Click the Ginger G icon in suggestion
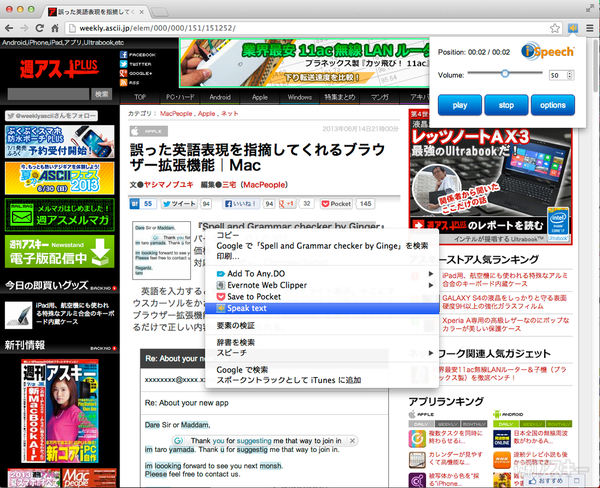The image size is (600, 488). pos(178,441)
